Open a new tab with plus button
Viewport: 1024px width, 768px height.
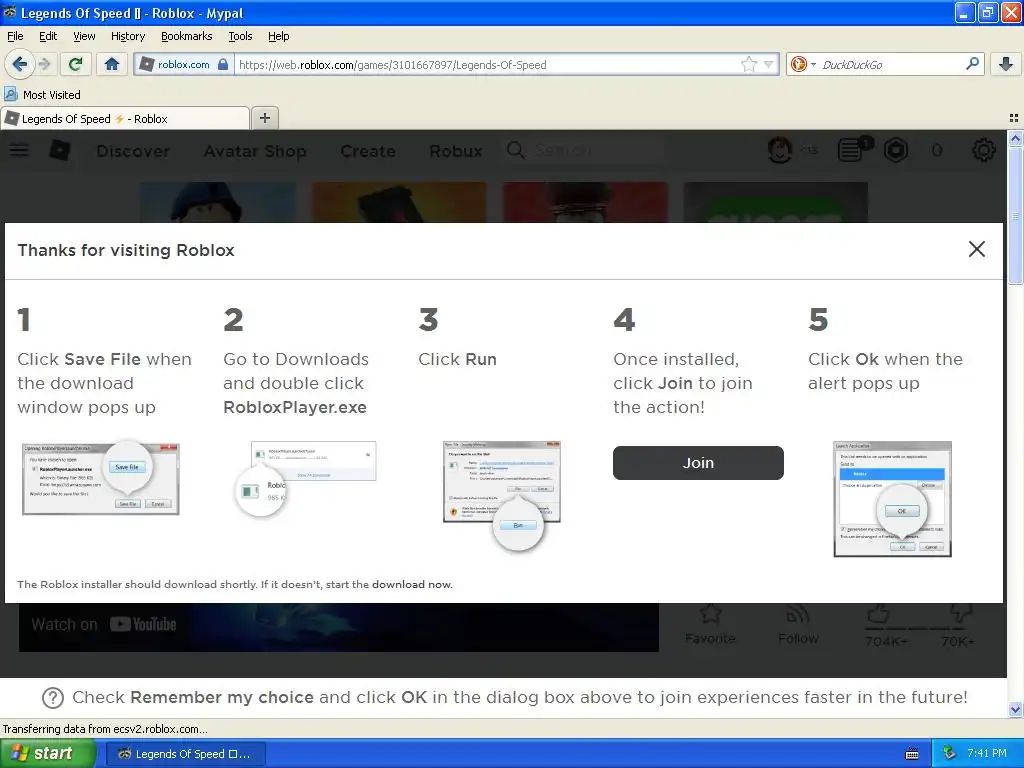[264, 118]
